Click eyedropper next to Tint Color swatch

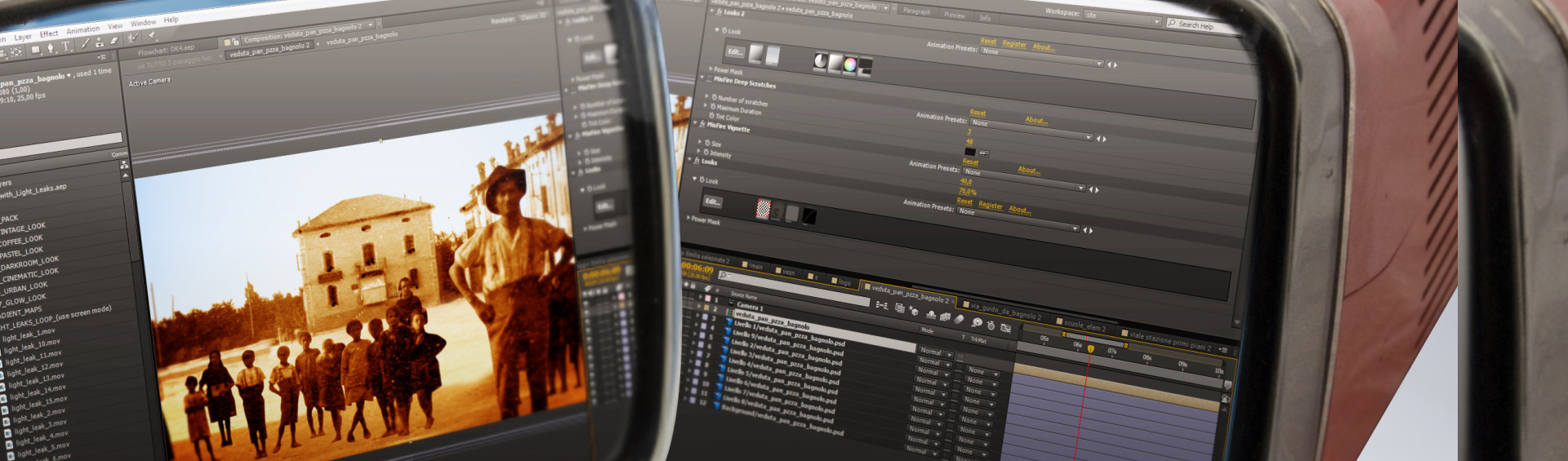(983, 153)
